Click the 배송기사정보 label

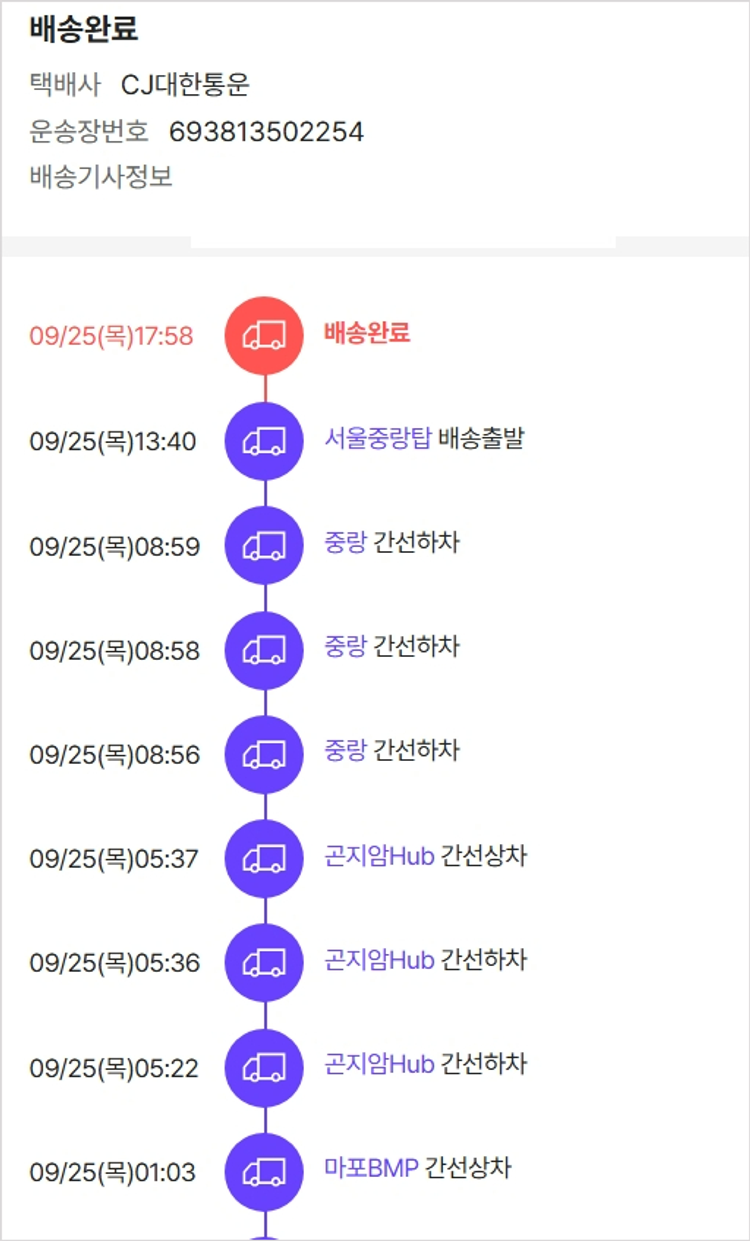coord(101,177)
